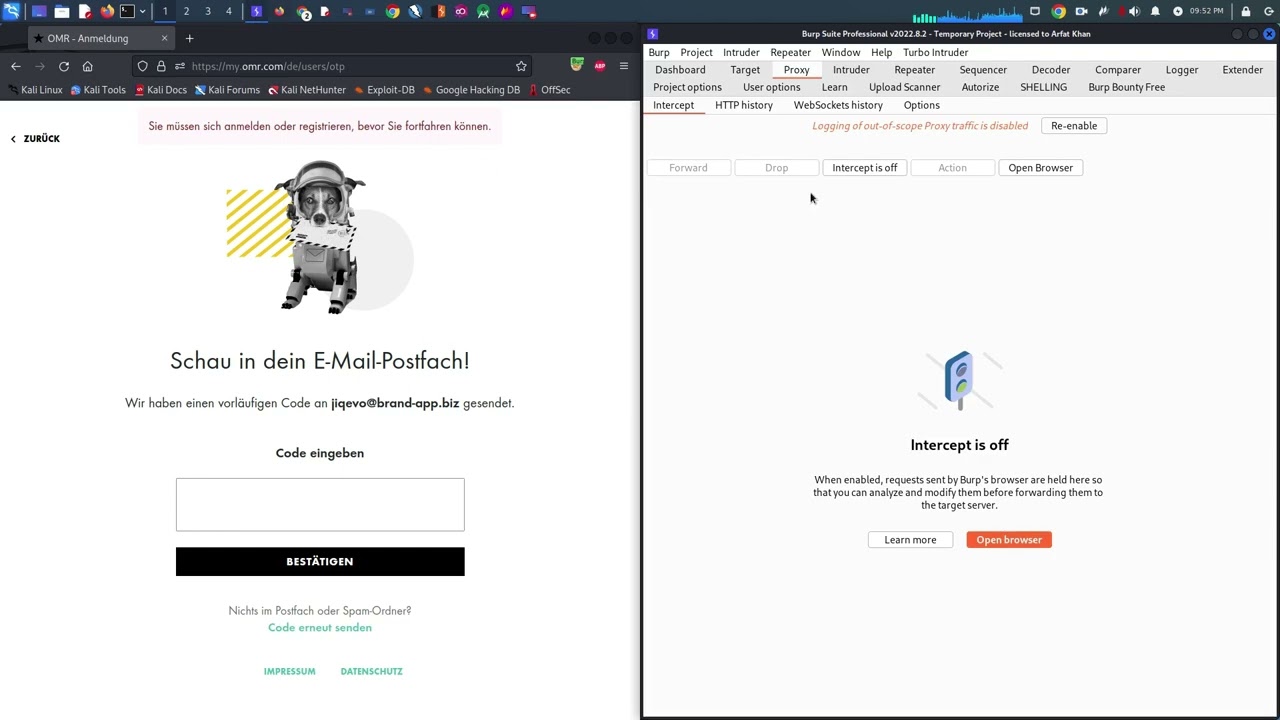
Task: Open the Autorize tab
Action: [x=980, y=87]
